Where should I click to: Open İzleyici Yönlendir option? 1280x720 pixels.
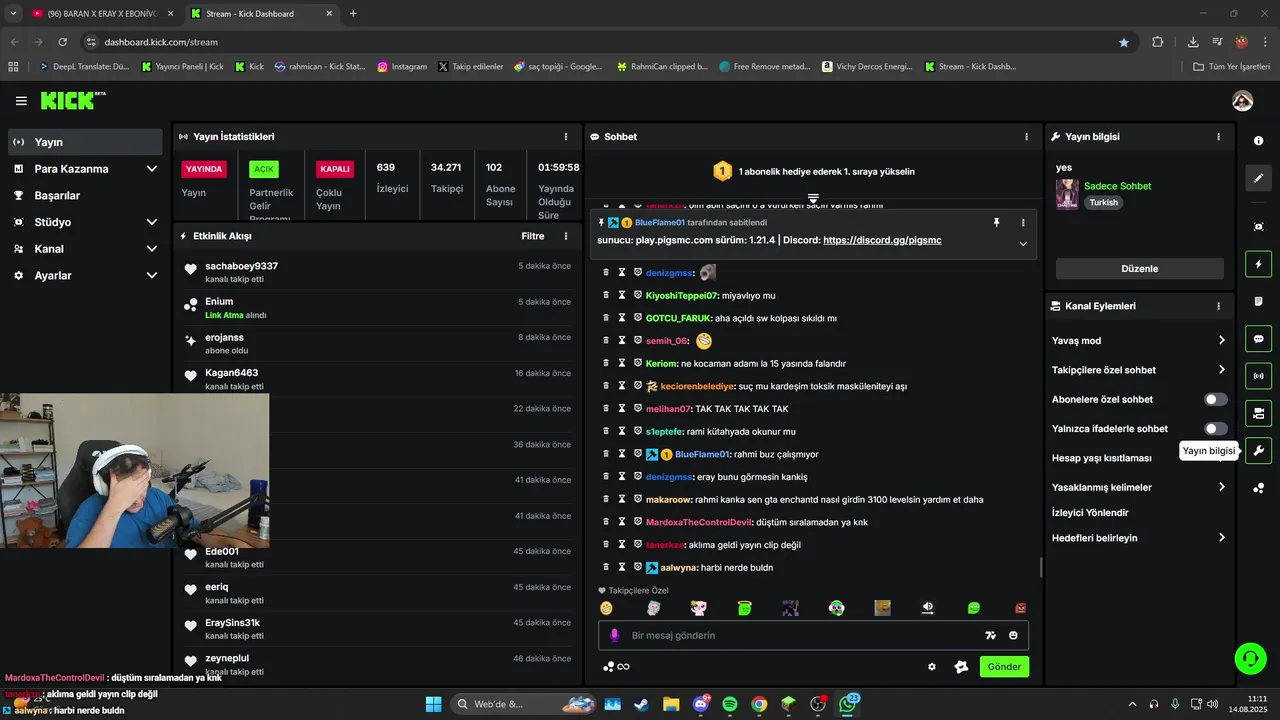[x=1090, y=513]
